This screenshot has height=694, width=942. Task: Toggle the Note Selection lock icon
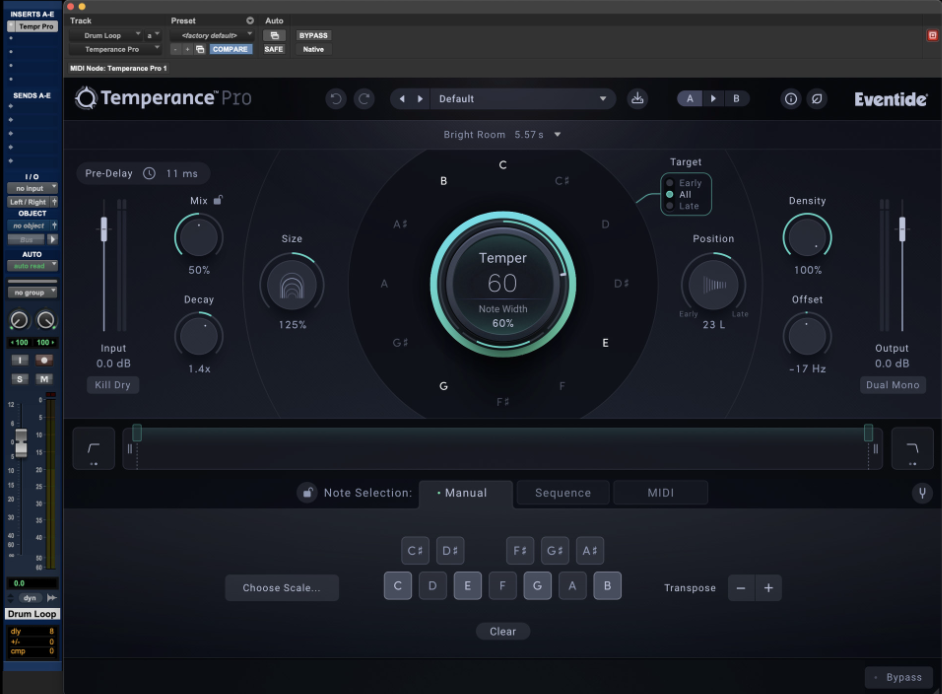[307, 493]
